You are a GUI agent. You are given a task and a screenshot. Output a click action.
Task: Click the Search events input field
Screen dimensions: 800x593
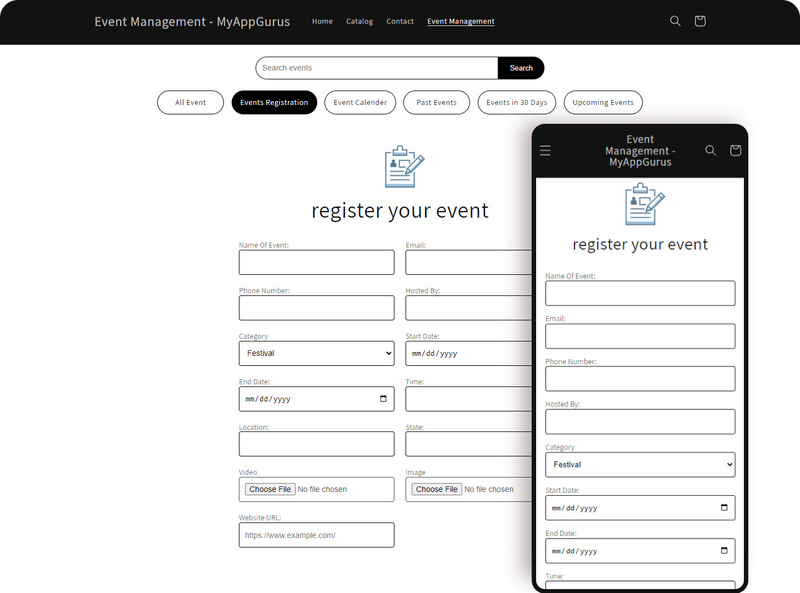click(x=377, y=68)
